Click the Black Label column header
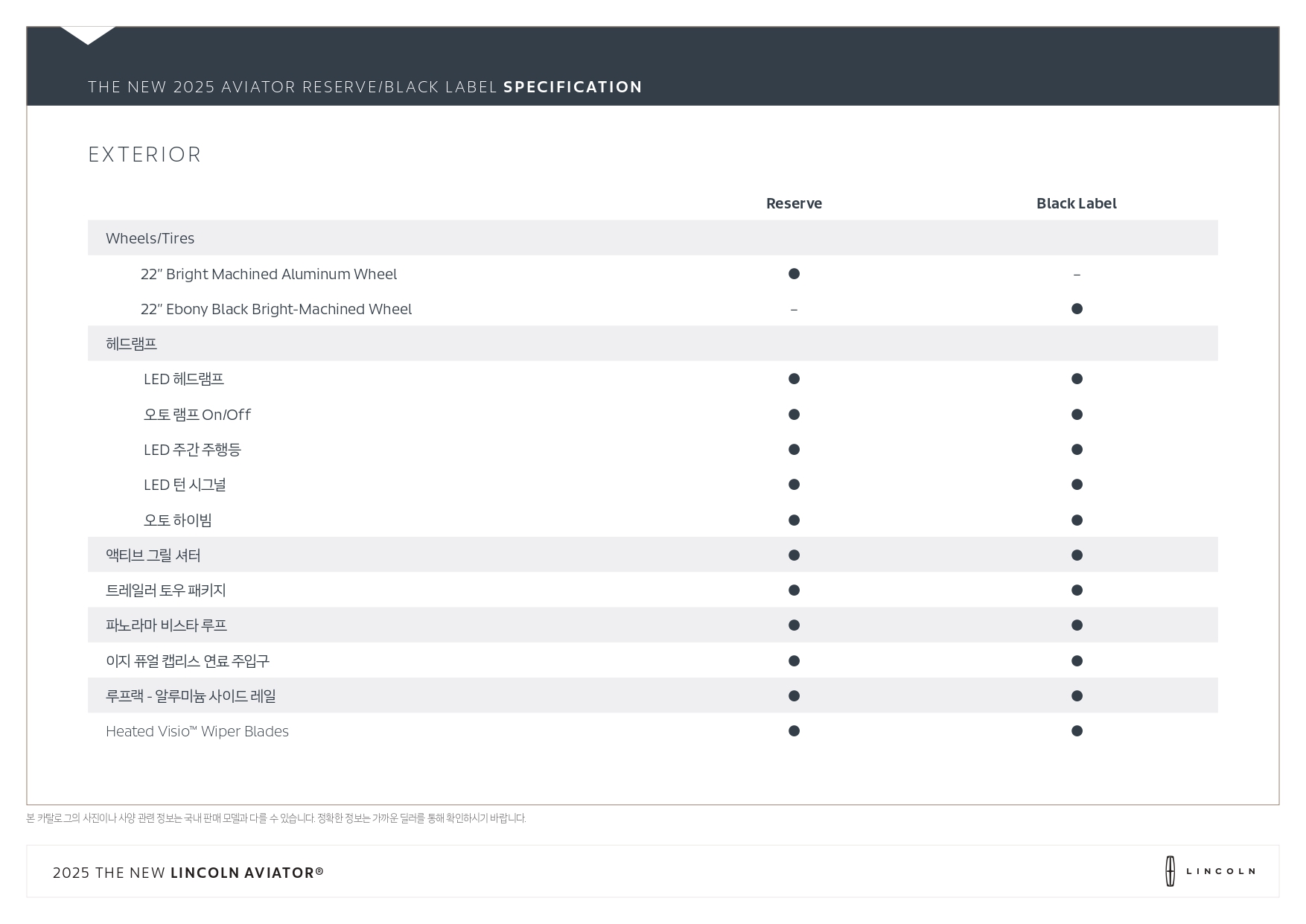 (x=1076, y=203)
